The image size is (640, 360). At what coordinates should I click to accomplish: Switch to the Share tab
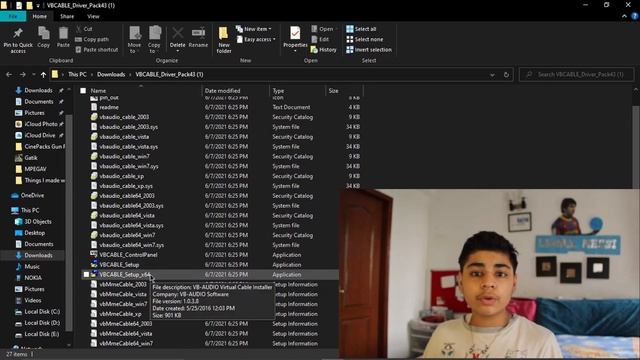pos(67,16)
